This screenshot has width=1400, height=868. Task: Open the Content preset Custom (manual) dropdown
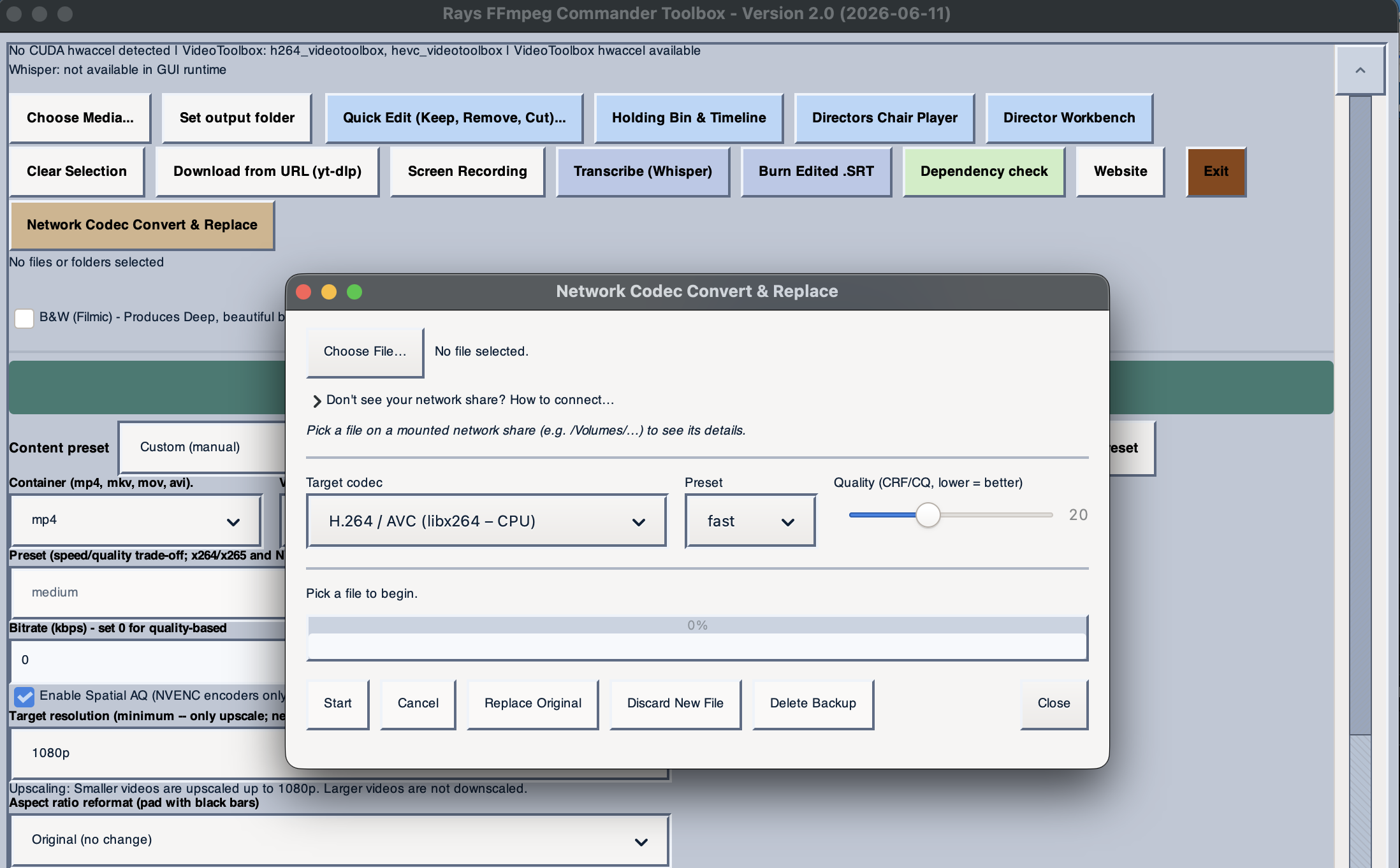click(x=203, y=447)
